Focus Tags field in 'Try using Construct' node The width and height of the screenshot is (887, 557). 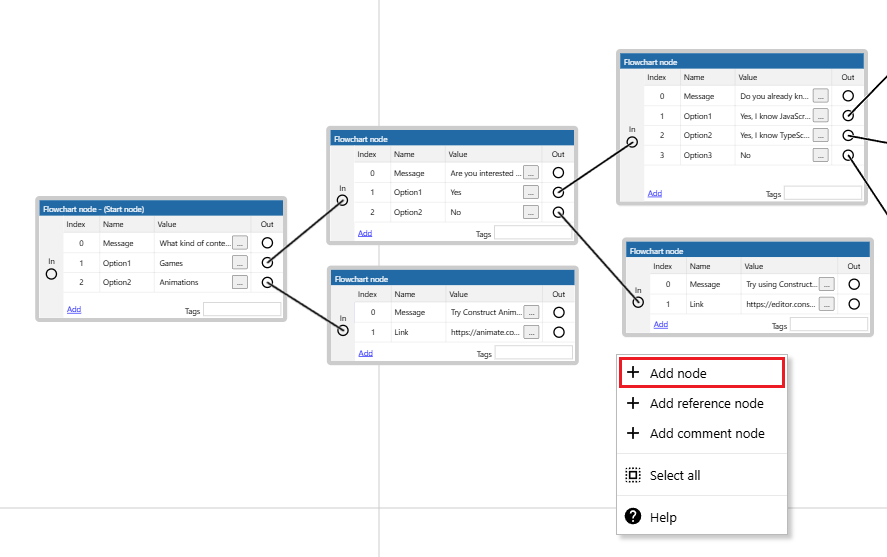click(829, 325)
